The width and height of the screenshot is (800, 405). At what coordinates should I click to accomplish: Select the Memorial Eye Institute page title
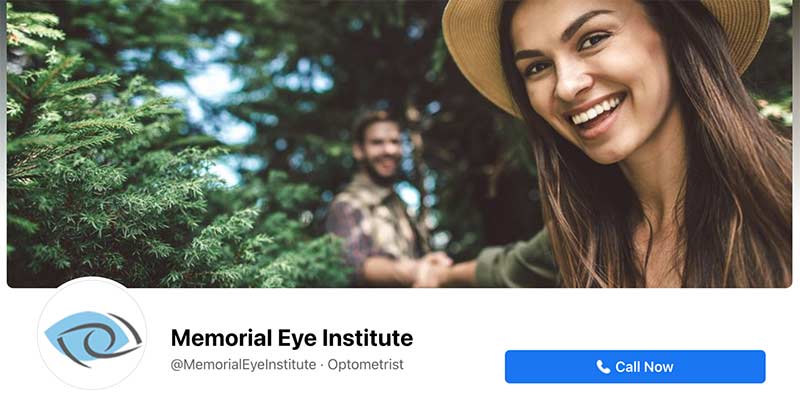click(x=292, y=338)
